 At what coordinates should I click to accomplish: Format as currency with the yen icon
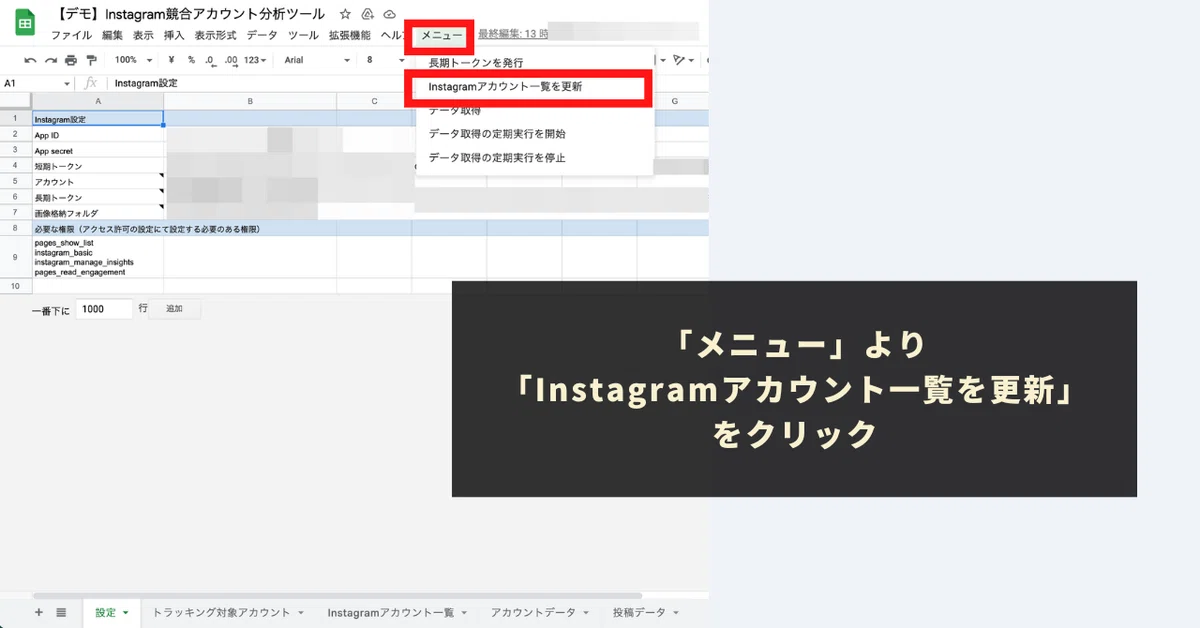(172, 60)
